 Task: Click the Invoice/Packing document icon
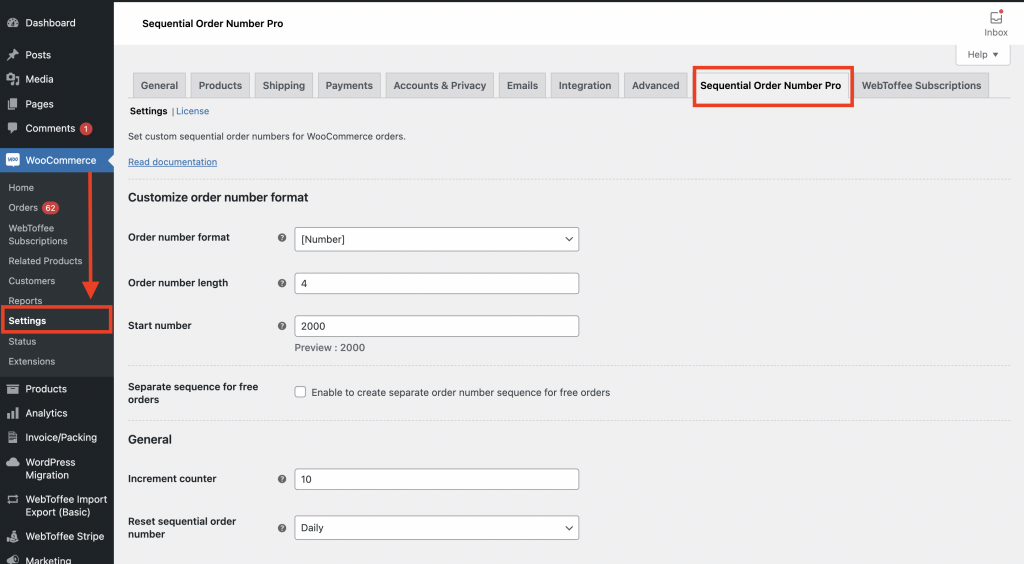(12, 437)
